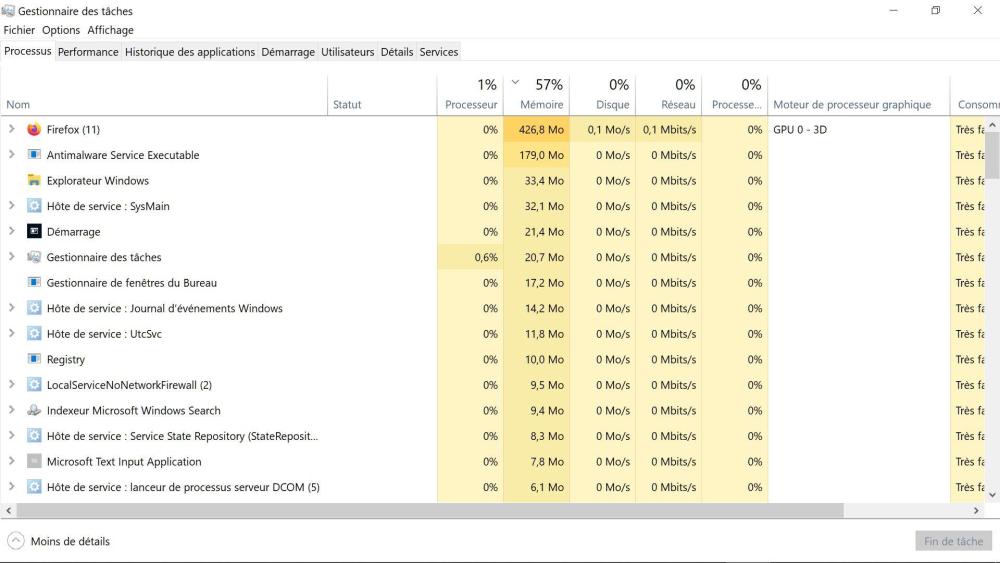
Task: Collapse view with Moins de détails
Action: [59, 541]
